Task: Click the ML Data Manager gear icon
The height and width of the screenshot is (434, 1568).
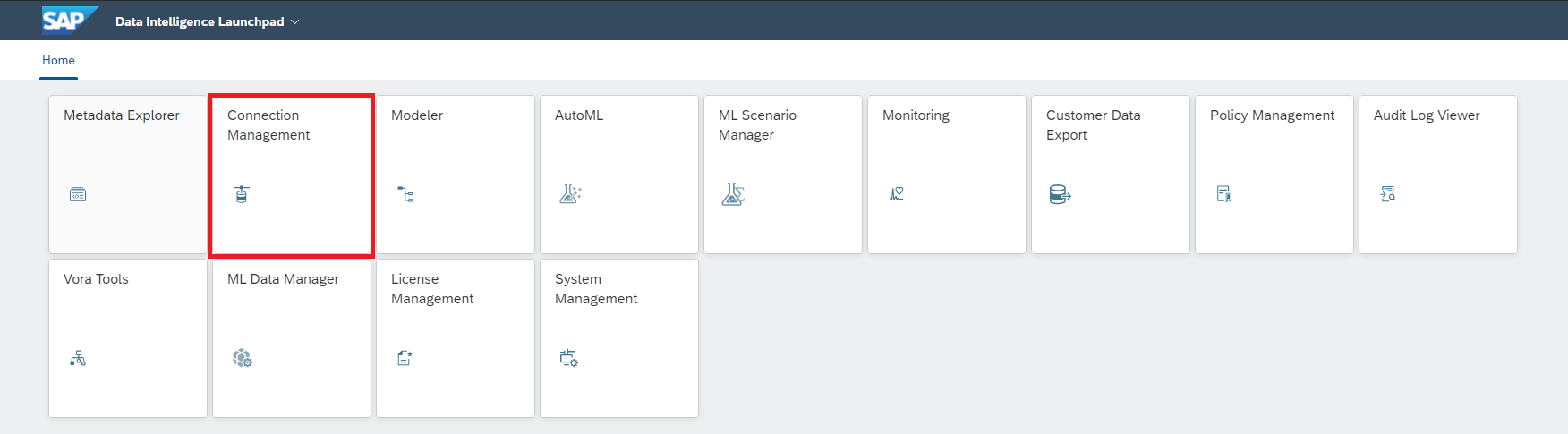Action: pyautogui.click(x=242, y=358)
